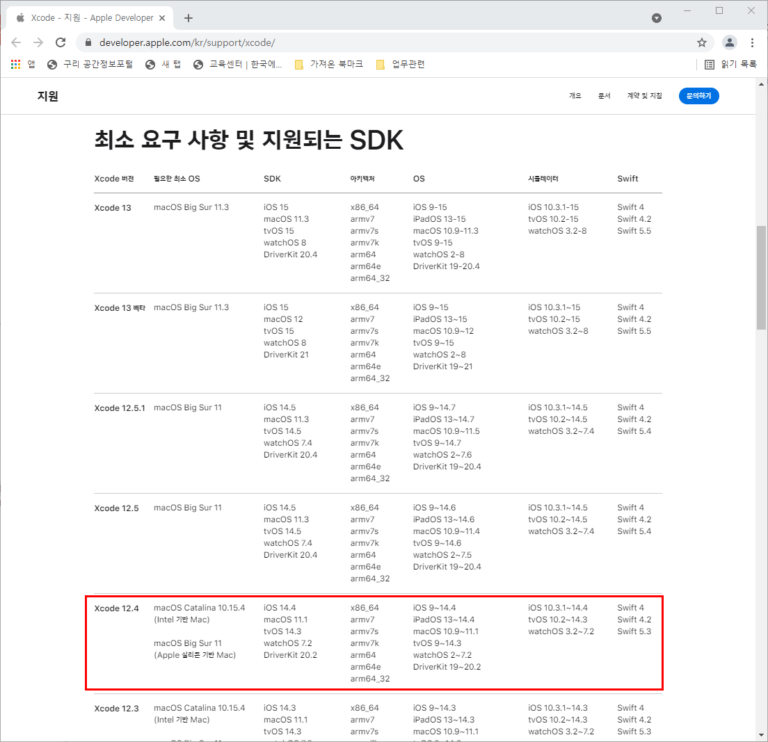Open the 계약 및 지침 navigation item
This screenshot has width=768, height=742.
tap(644, 96)
